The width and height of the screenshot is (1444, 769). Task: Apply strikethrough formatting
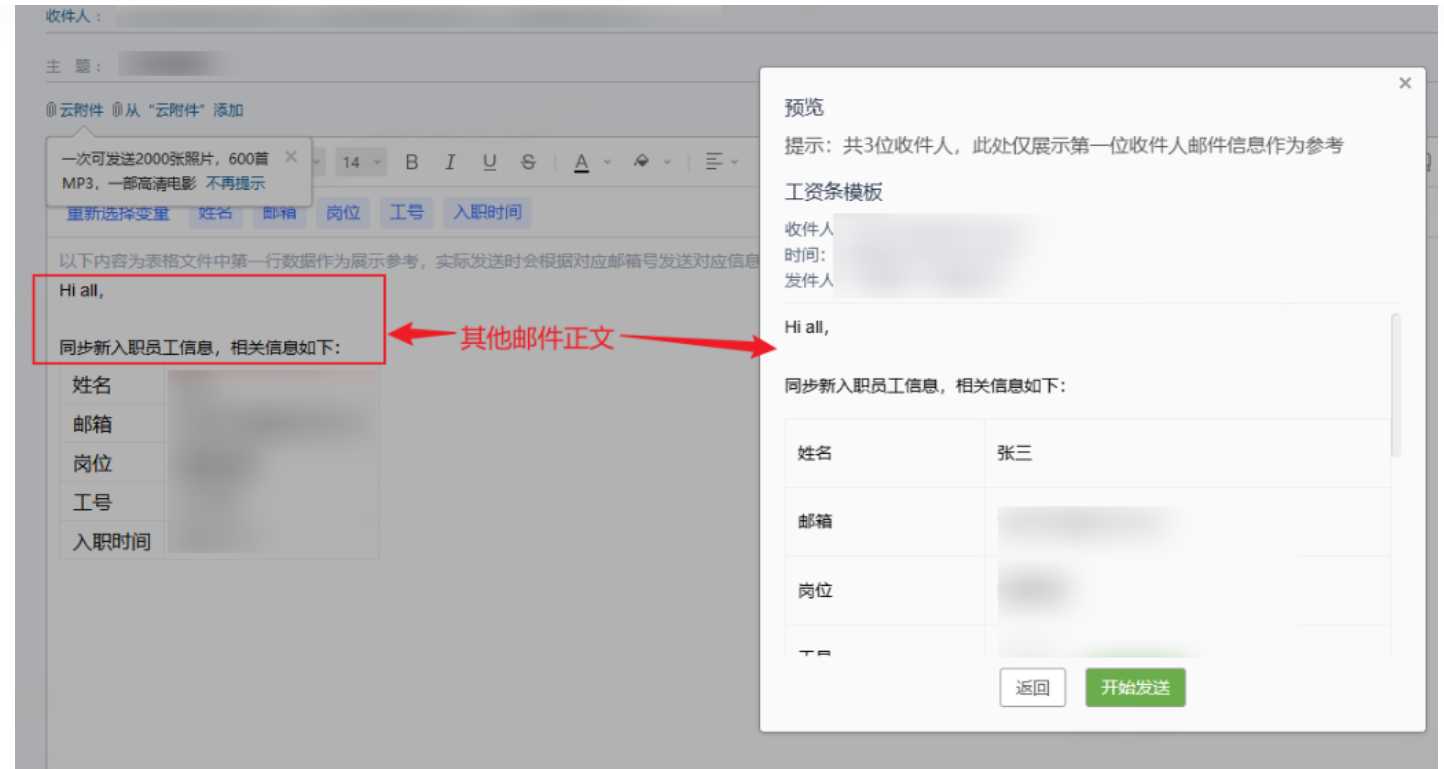pyautogui.click(x=528, y=162)
